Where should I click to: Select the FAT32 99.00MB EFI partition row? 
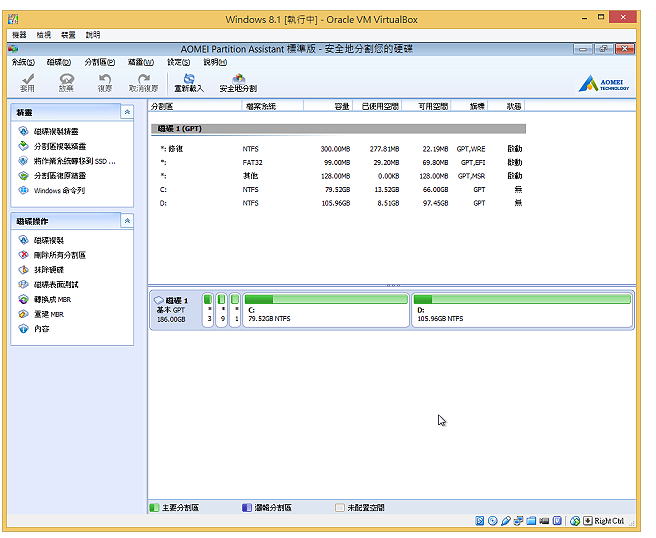(x=338, y=162)
